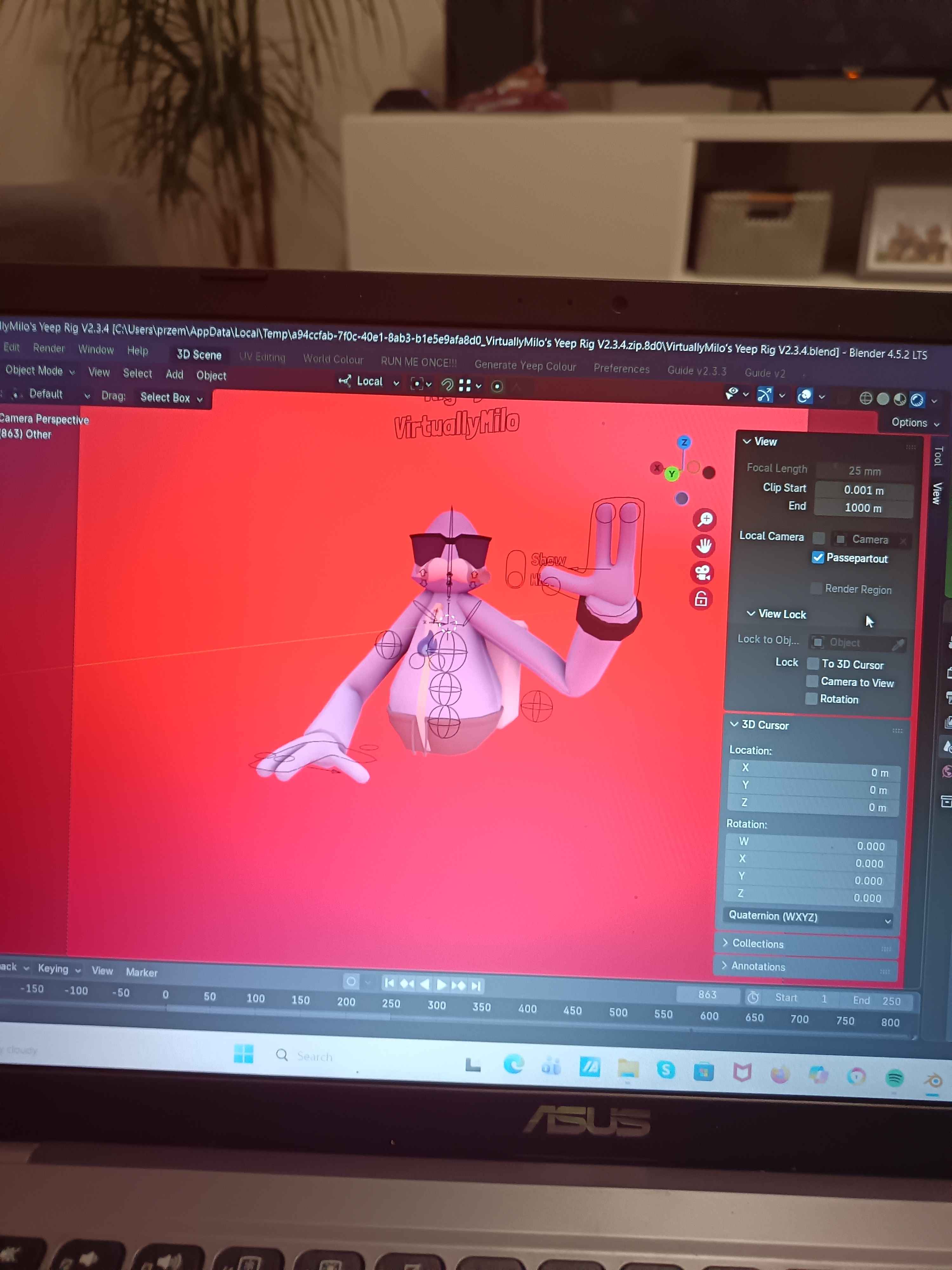The height and width of the screenshot is (1270, 952).
Task: Toggle viewport gizmos icon
Action: [x=765, y=394]
